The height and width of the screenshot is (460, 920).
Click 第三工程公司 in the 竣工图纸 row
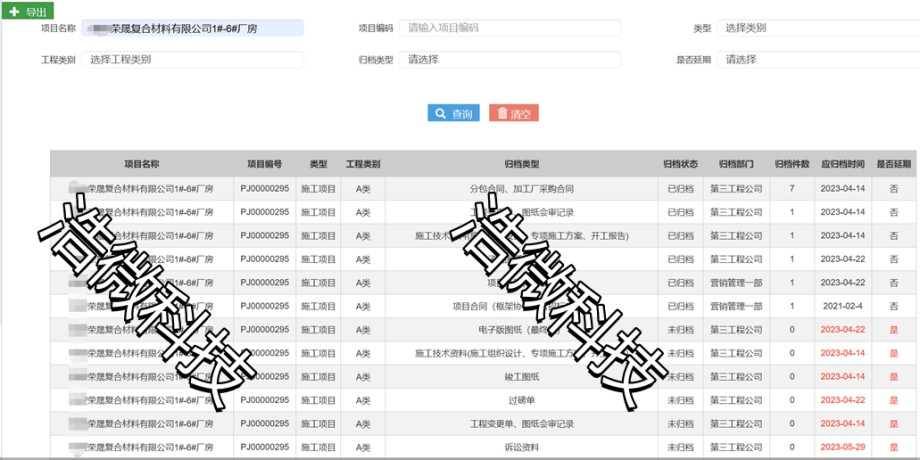(736, 377)
